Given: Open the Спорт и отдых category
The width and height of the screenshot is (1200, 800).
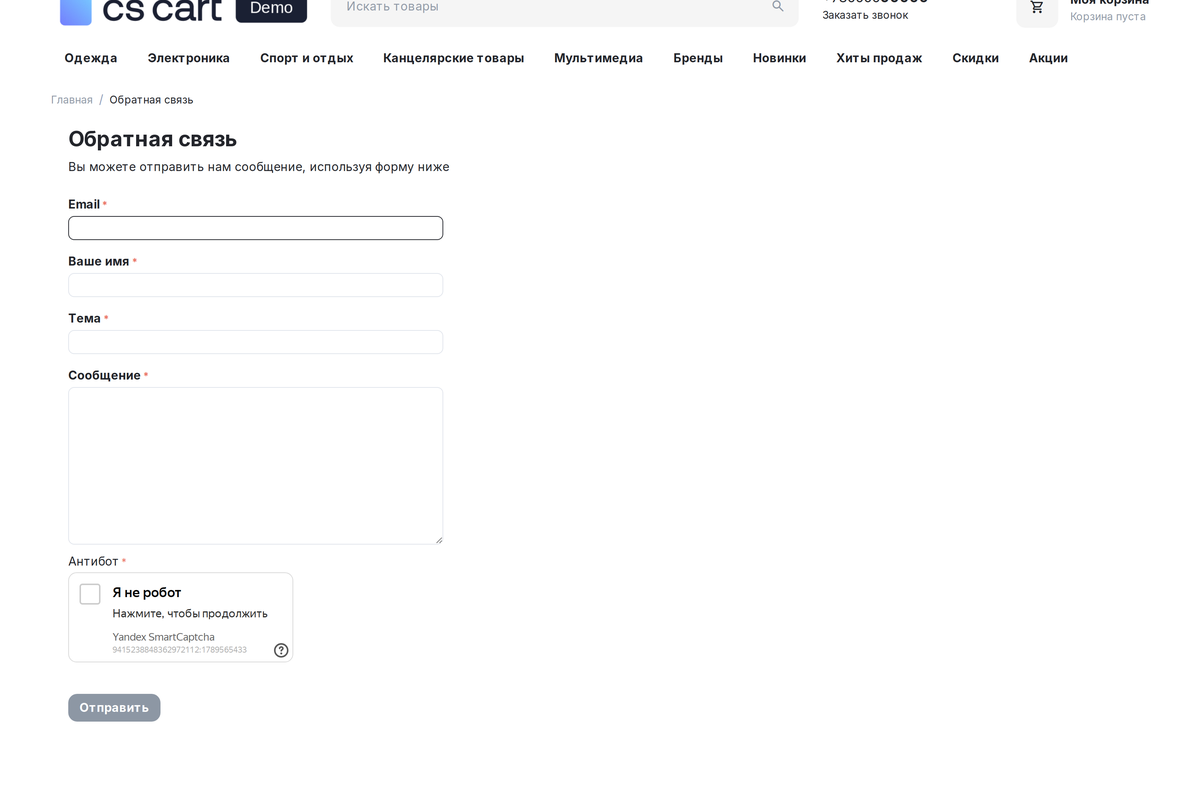Looking at the screenshot, I should click(x=307, y=58).
